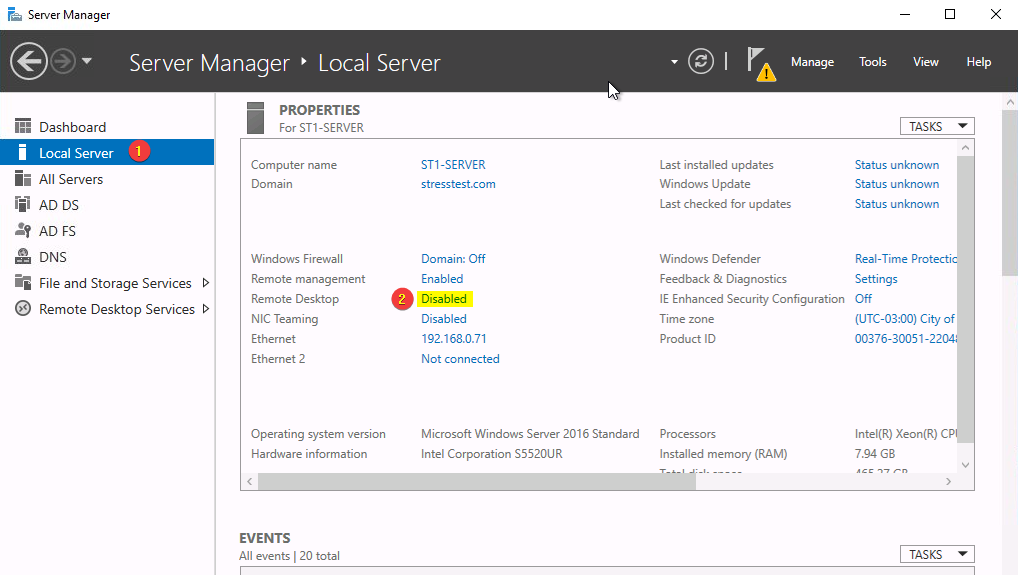Click the Properties horizontal scrollbar thumb
The height and width of the screenshot is (575, 1018).
click(x=477, y=481)
